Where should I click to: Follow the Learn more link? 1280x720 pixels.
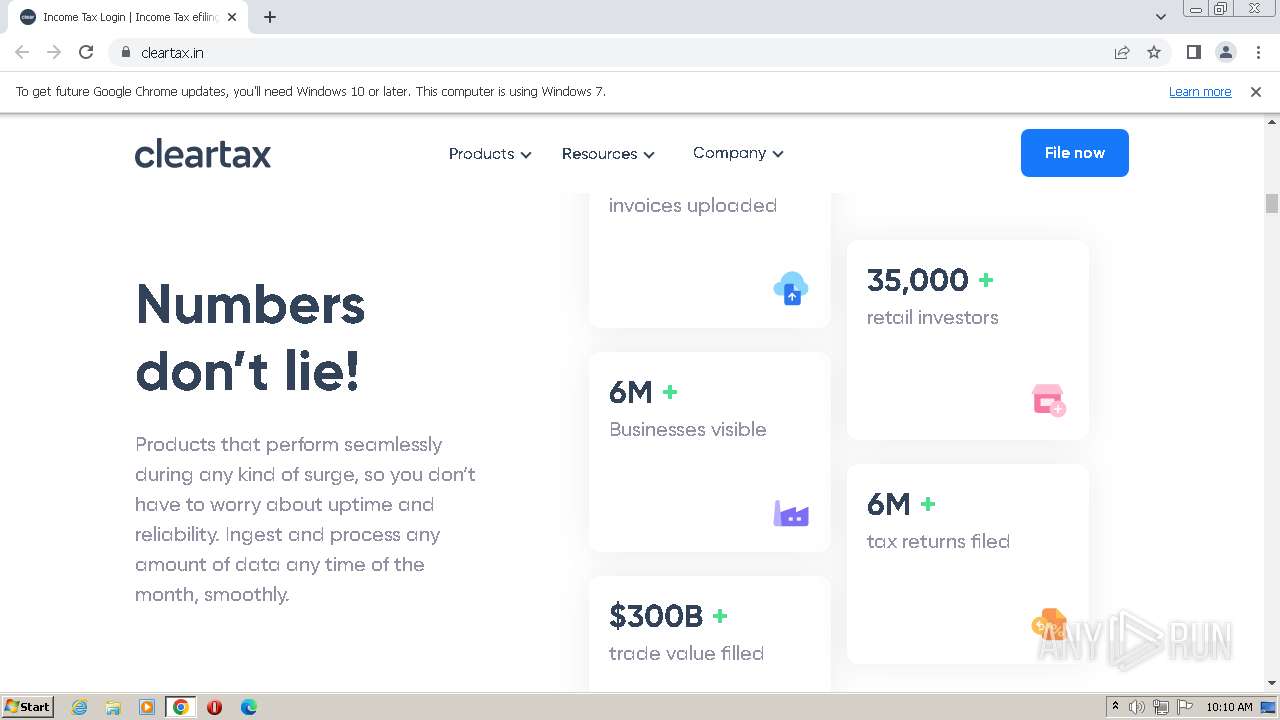[x=1200, y=91]
